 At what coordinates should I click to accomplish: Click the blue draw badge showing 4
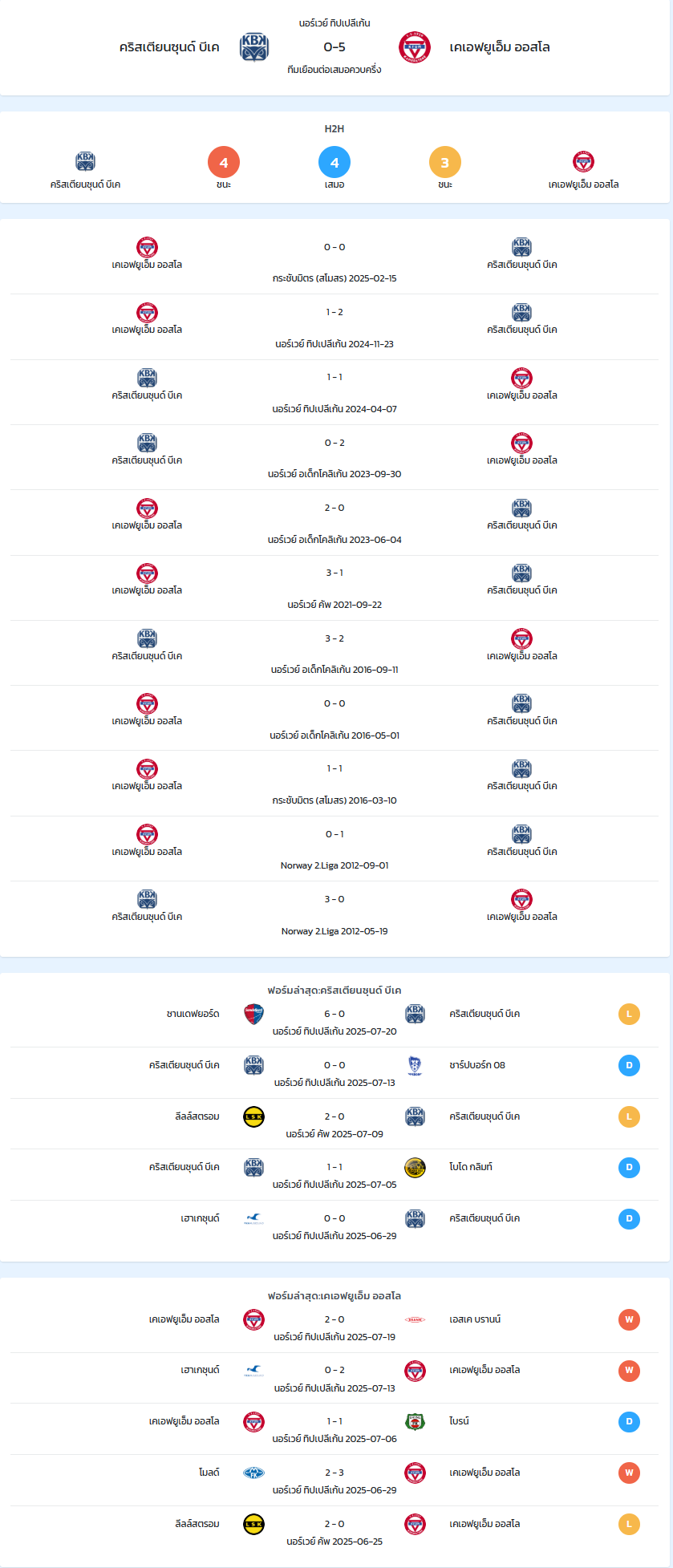coord(334,162)
